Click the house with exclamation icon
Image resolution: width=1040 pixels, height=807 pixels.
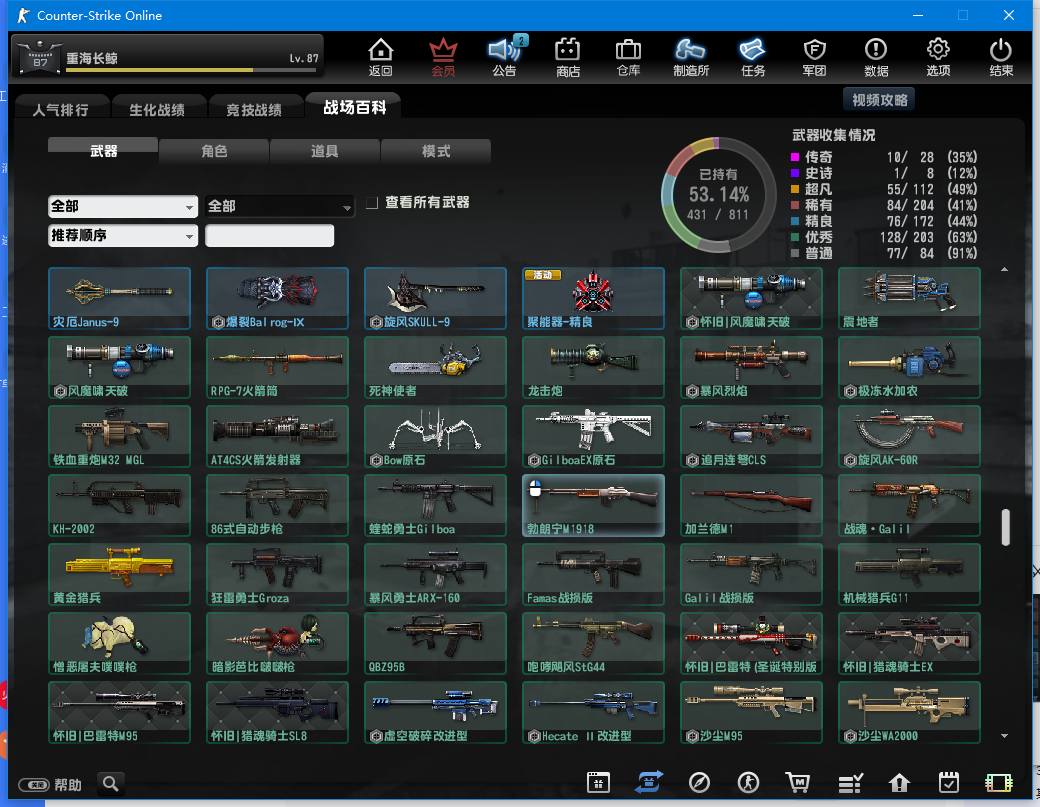pyautogui.click(x=899, y=783)
